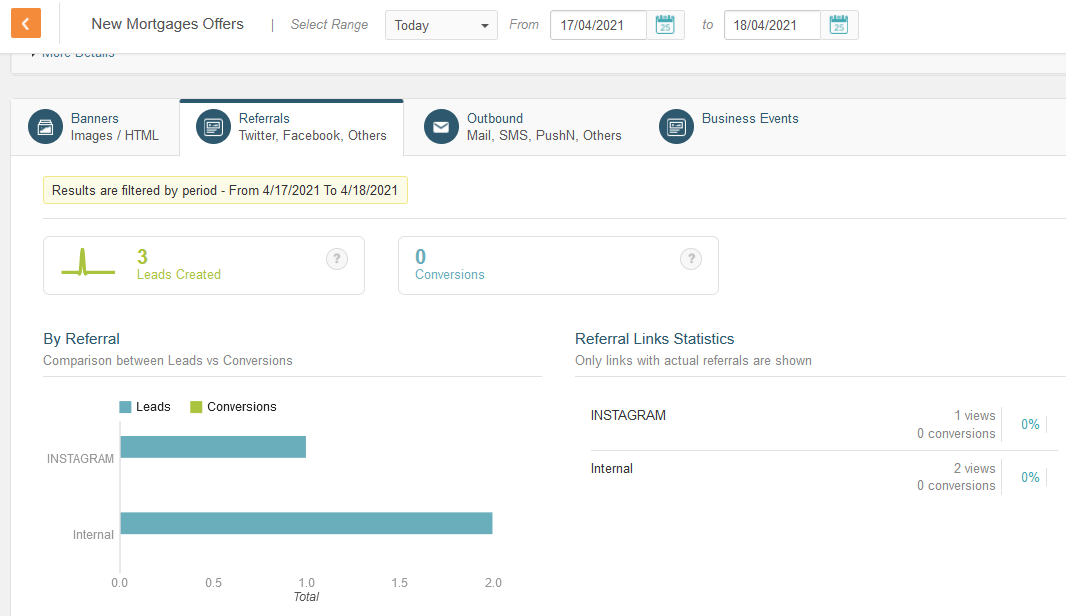This screenshot has height=616, width=1066.
Task: Click the By Referral heading
Action: click(81, 339)
